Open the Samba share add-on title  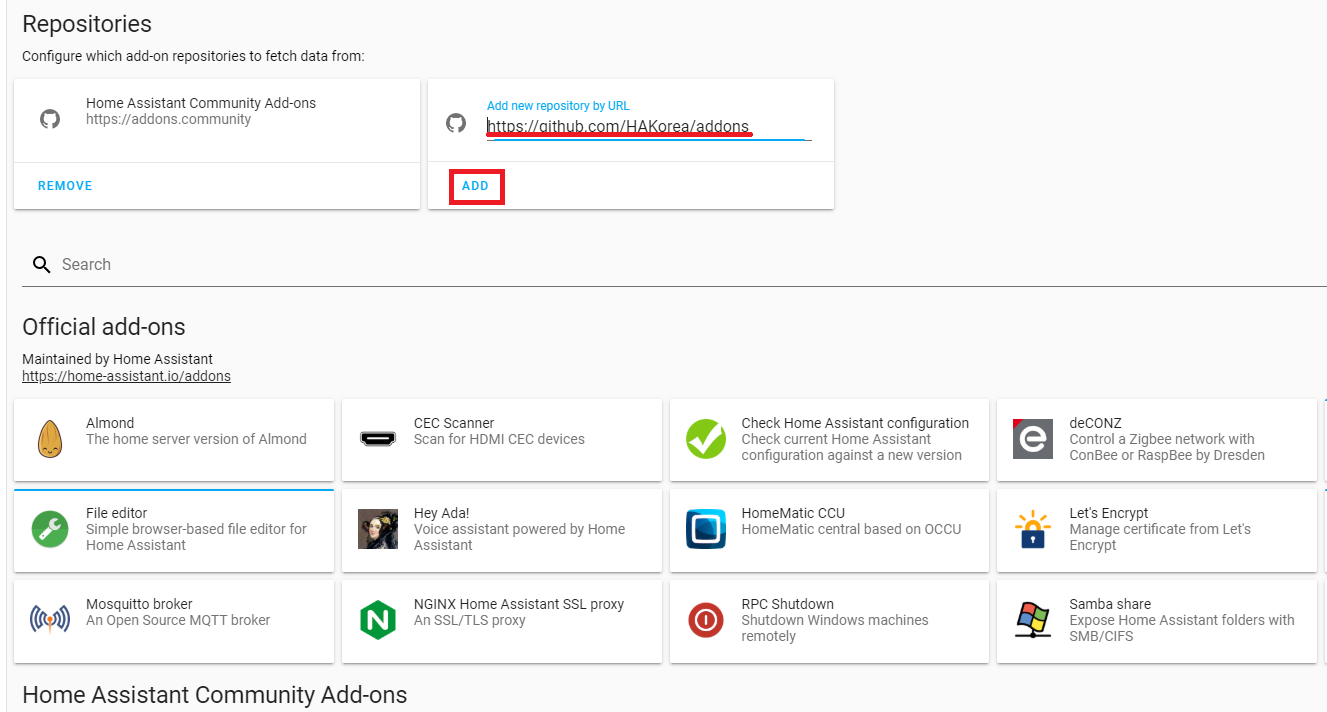click(1110, 604)
